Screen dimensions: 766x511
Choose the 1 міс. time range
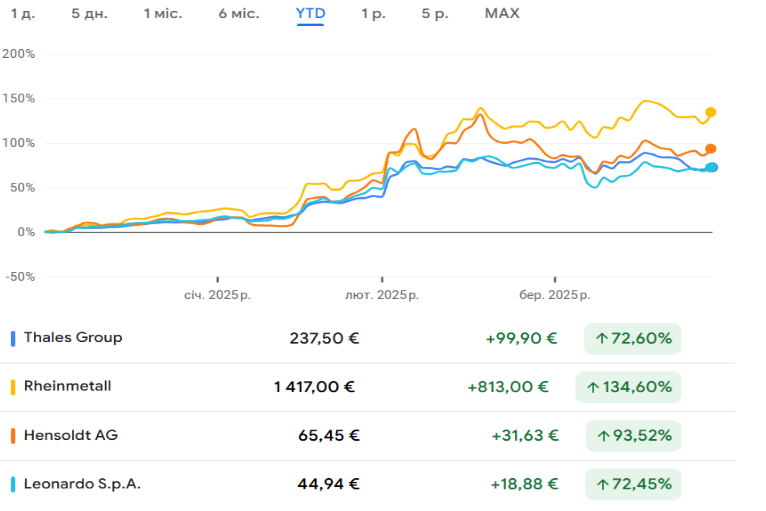pos(163,14)
